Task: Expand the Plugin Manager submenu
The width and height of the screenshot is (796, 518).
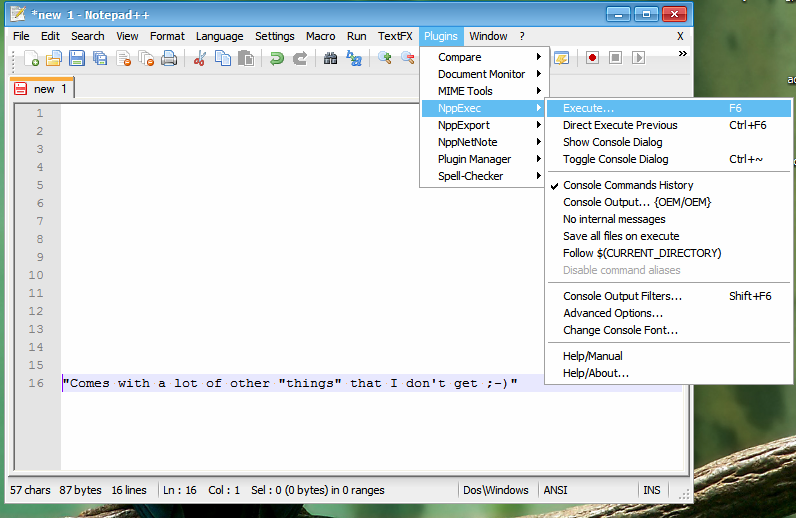Action: 483,159
